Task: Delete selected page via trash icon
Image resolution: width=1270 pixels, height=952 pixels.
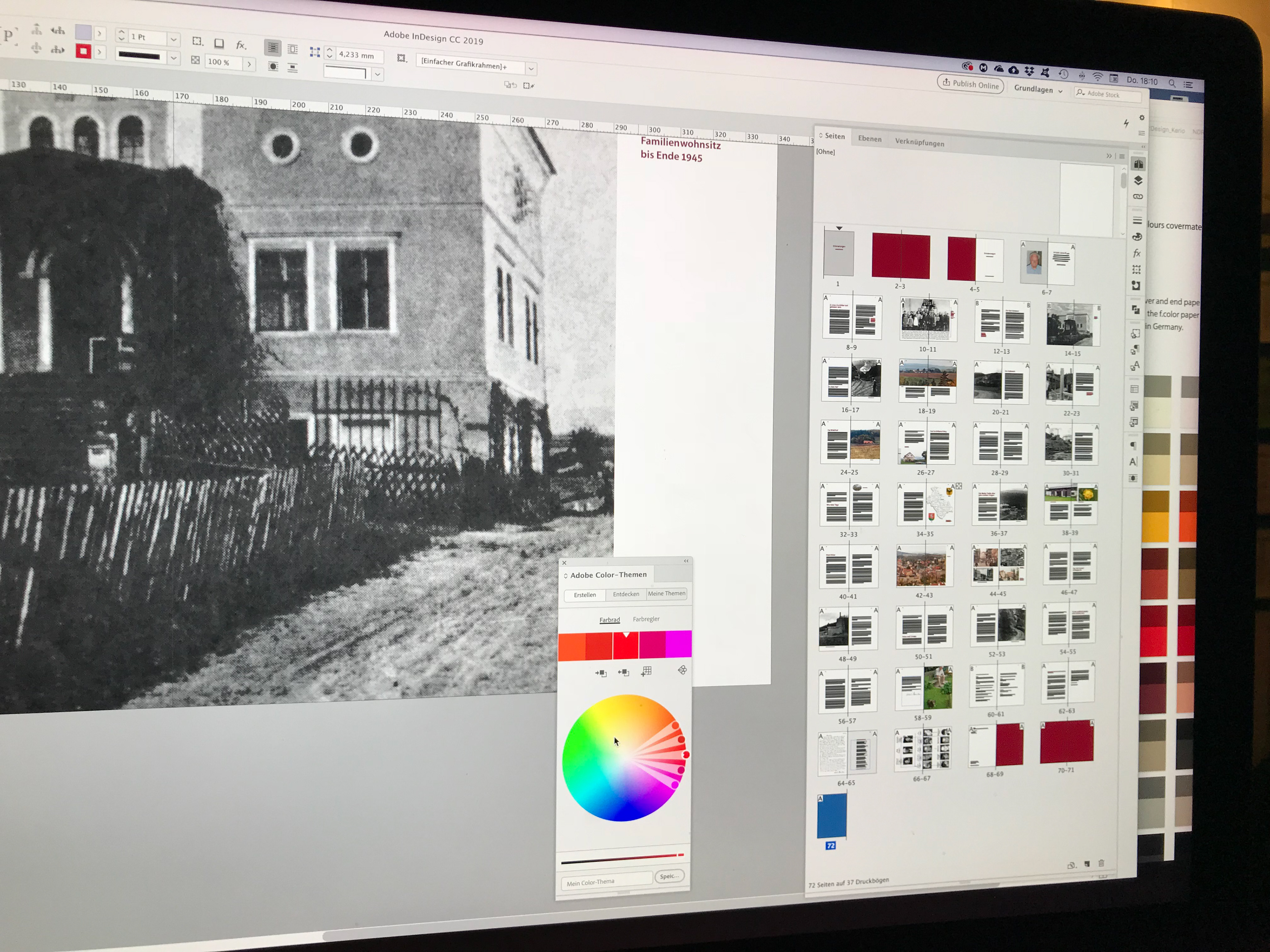Action: 1101,863
